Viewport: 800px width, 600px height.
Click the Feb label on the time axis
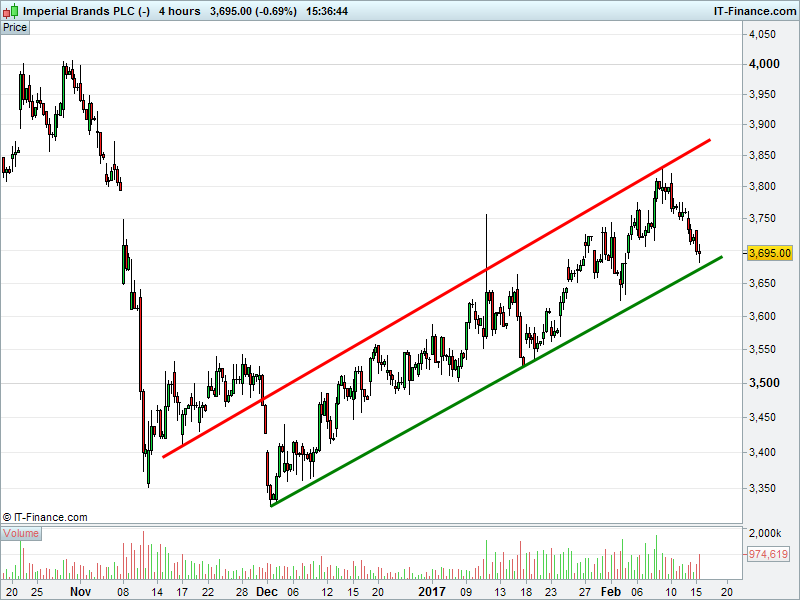610,591
